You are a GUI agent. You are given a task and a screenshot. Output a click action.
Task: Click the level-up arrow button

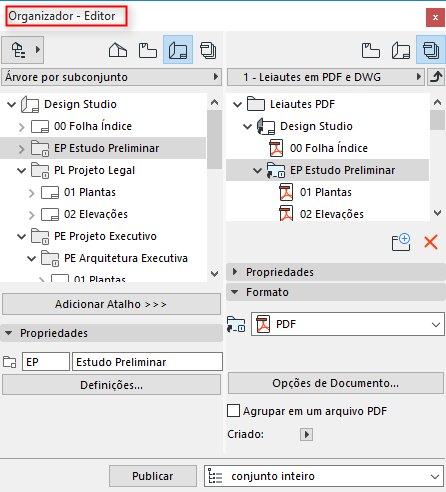tap(436, 77)
